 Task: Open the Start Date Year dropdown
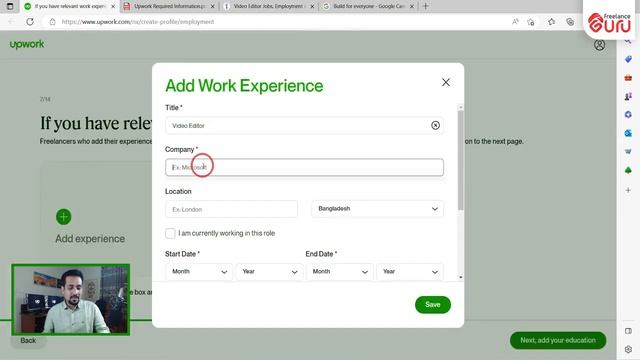tap(269, 271)
